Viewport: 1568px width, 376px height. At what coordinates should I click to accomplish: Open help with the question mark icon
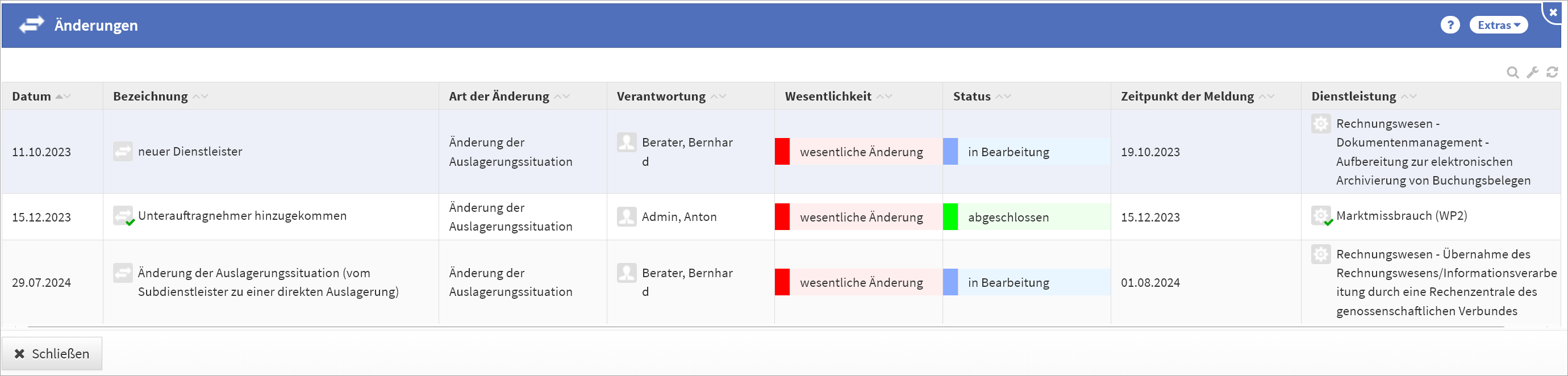[x=1450, y=25]
